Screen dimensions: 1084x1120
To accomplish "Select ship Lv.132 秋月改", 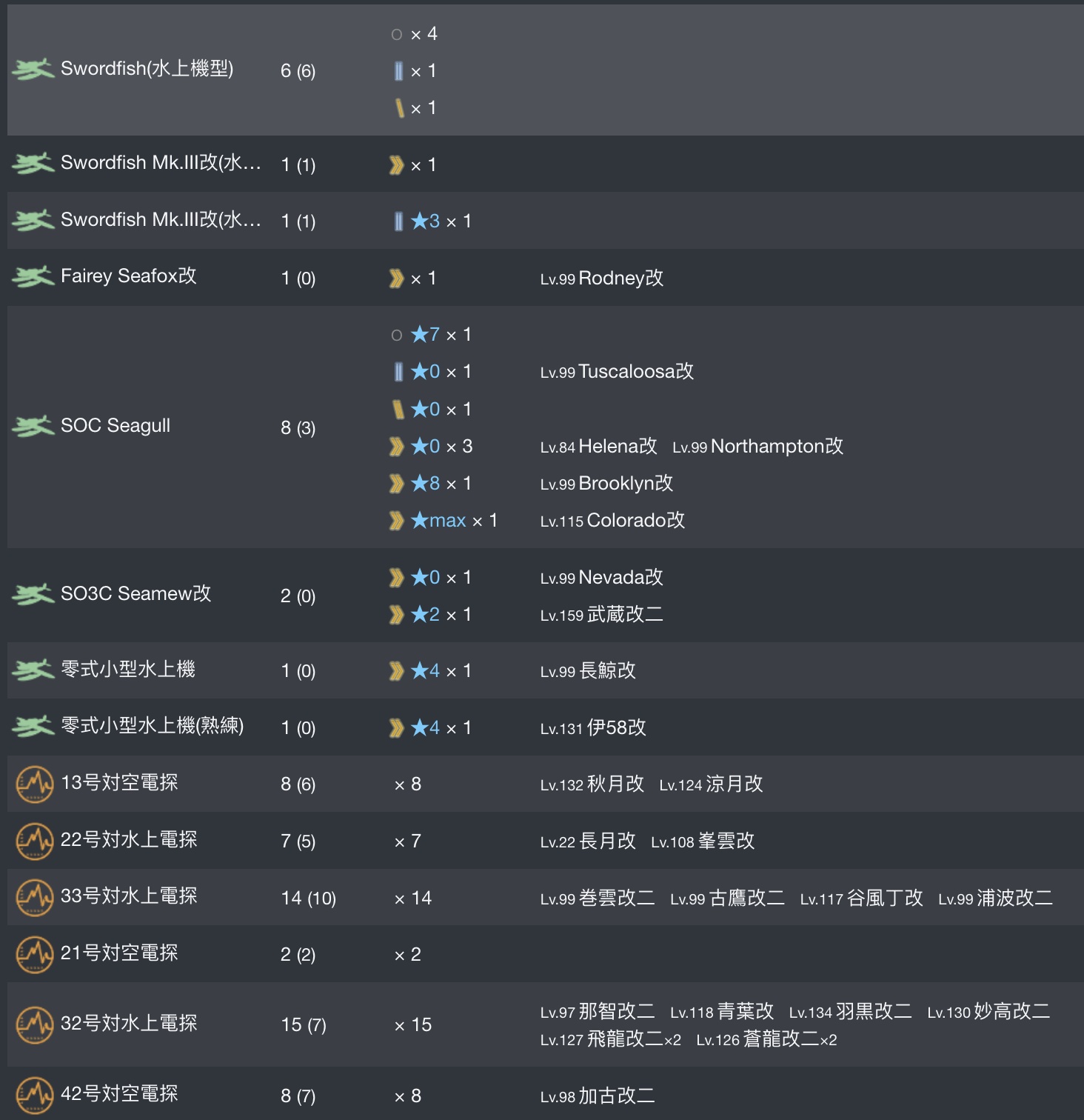I will point(592,784).
